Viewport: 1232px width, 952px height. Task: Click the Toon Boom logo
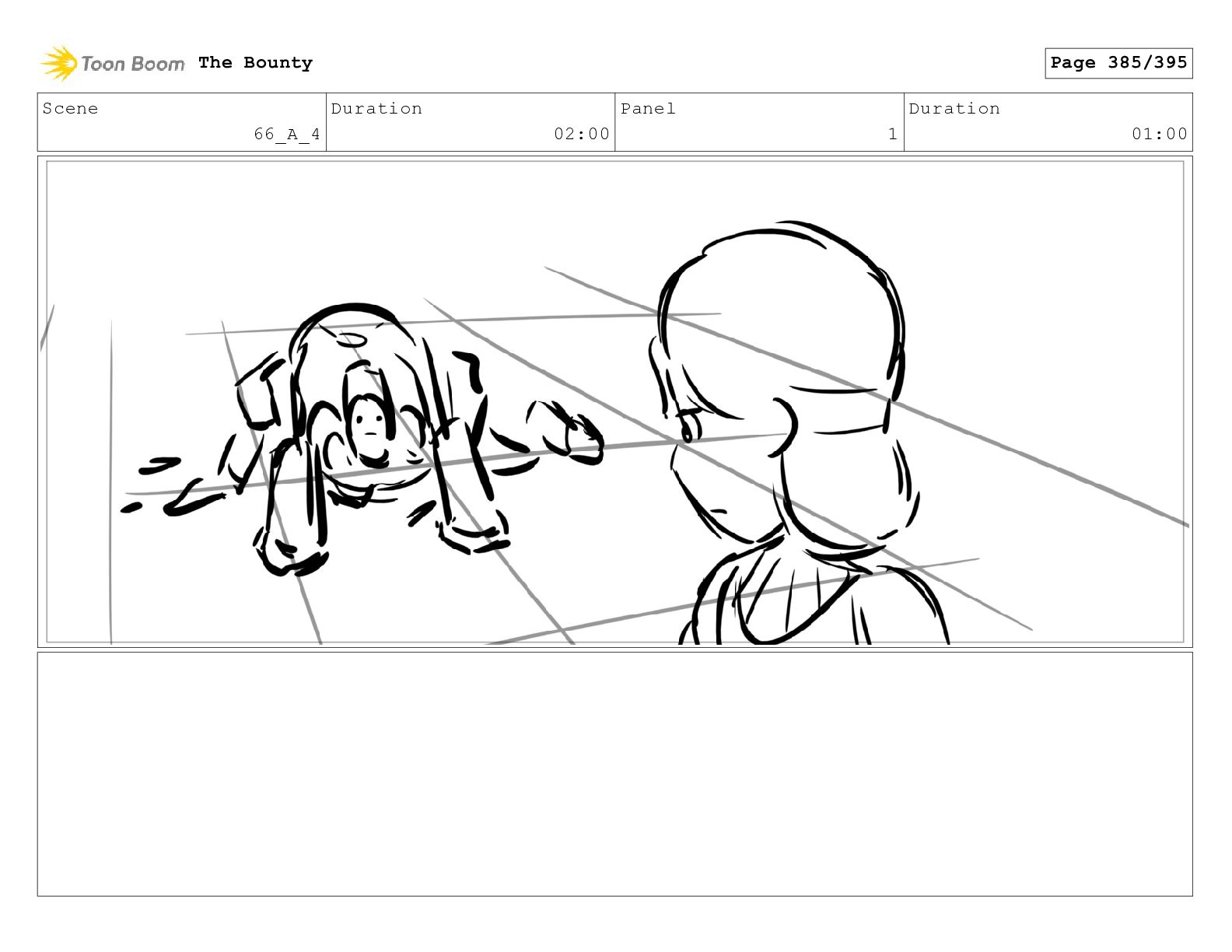coord(113,63)
